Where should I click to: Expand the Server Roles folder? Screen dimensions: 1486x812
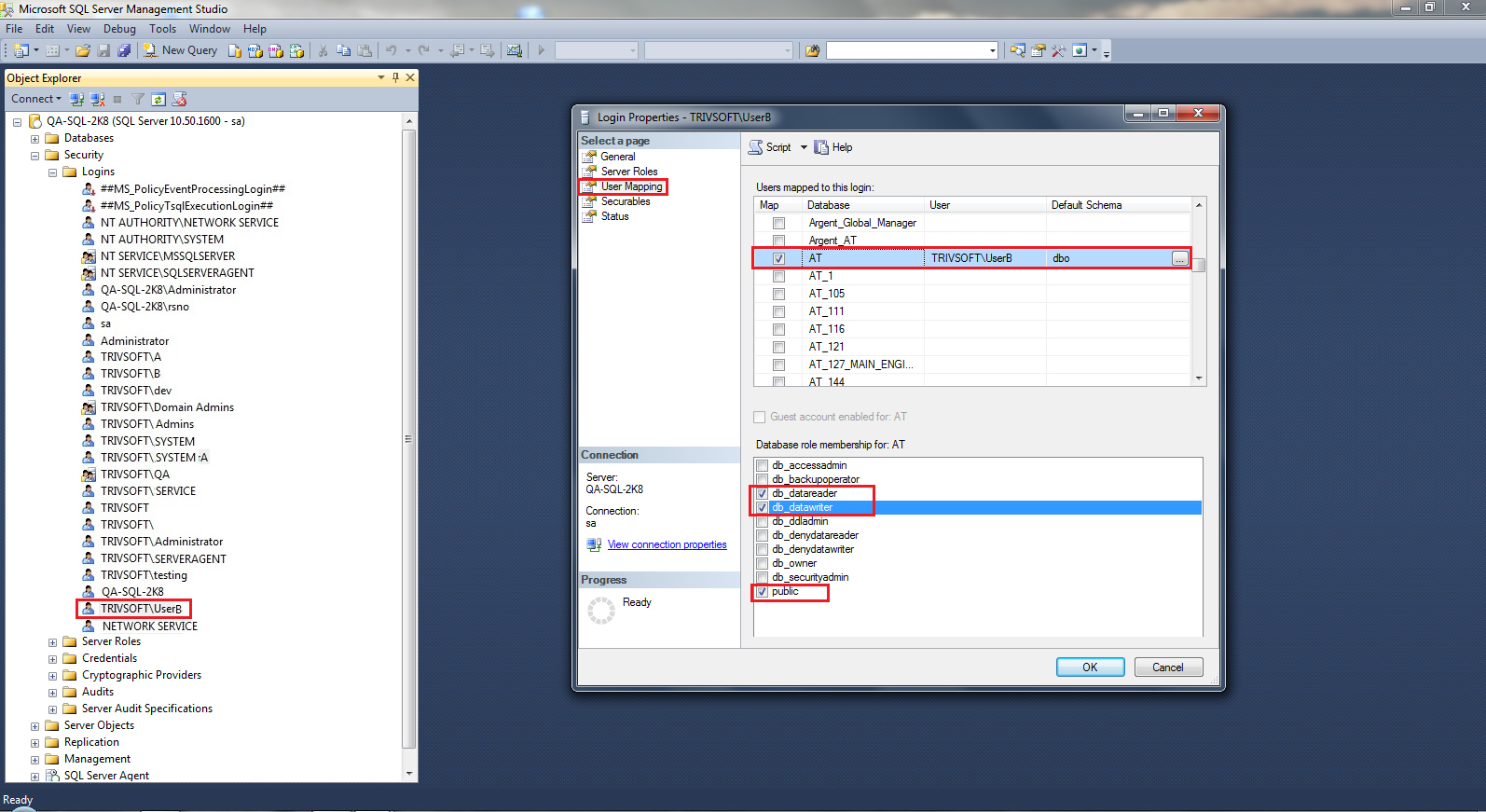(x=52, y=642)
